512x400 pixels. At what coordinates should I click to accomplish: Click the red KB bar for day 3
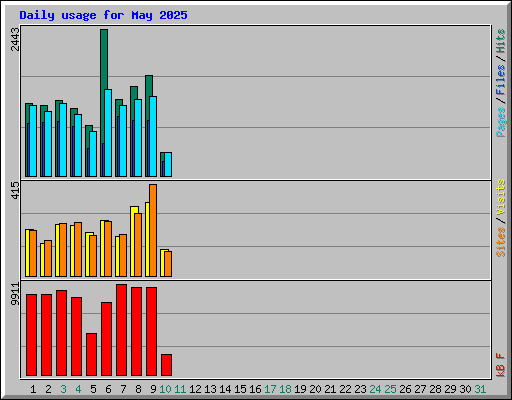click(62, 333)
